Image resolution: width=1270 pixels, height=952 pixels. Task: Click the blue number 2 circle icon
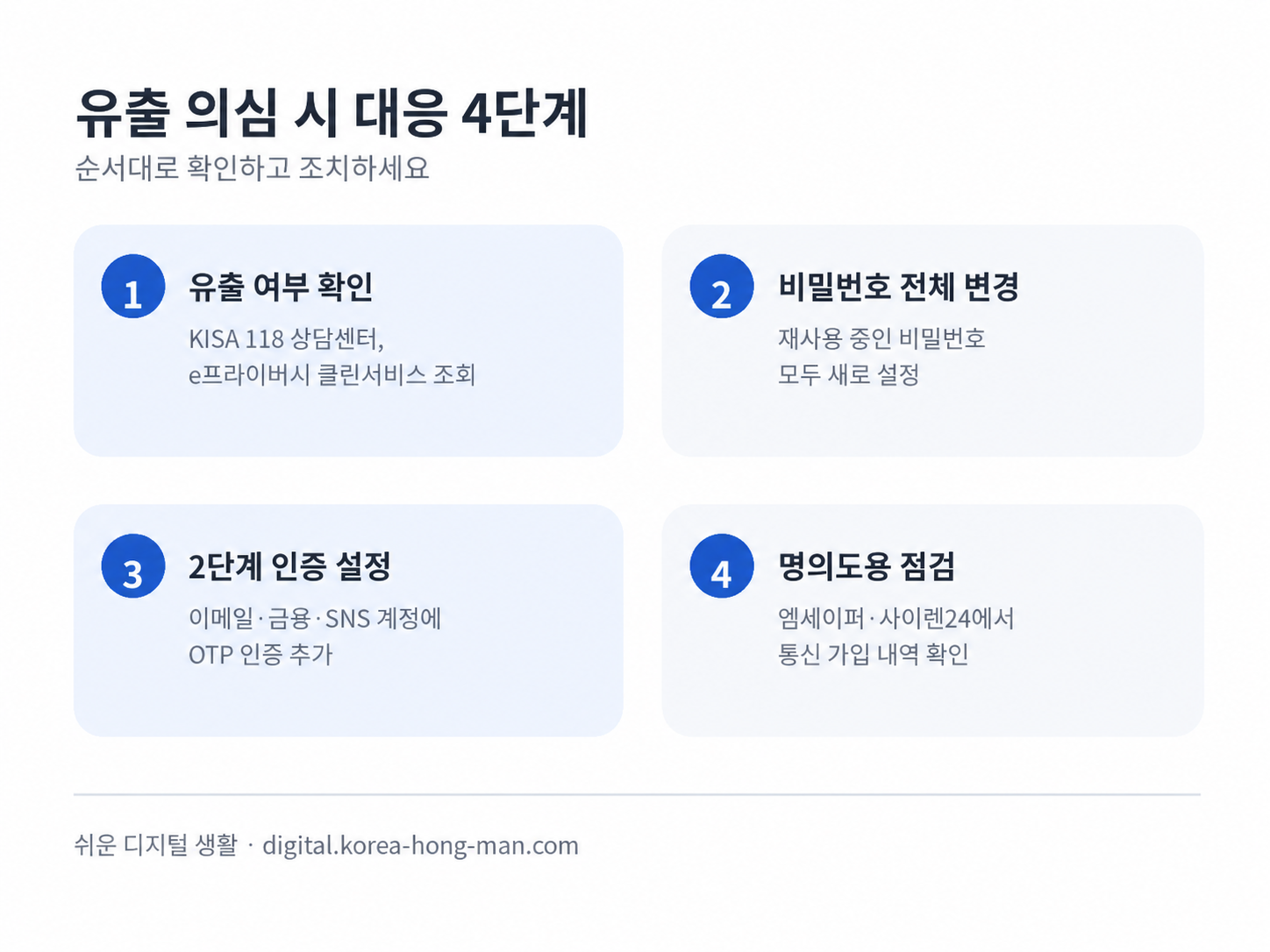(x=722, y=287)
